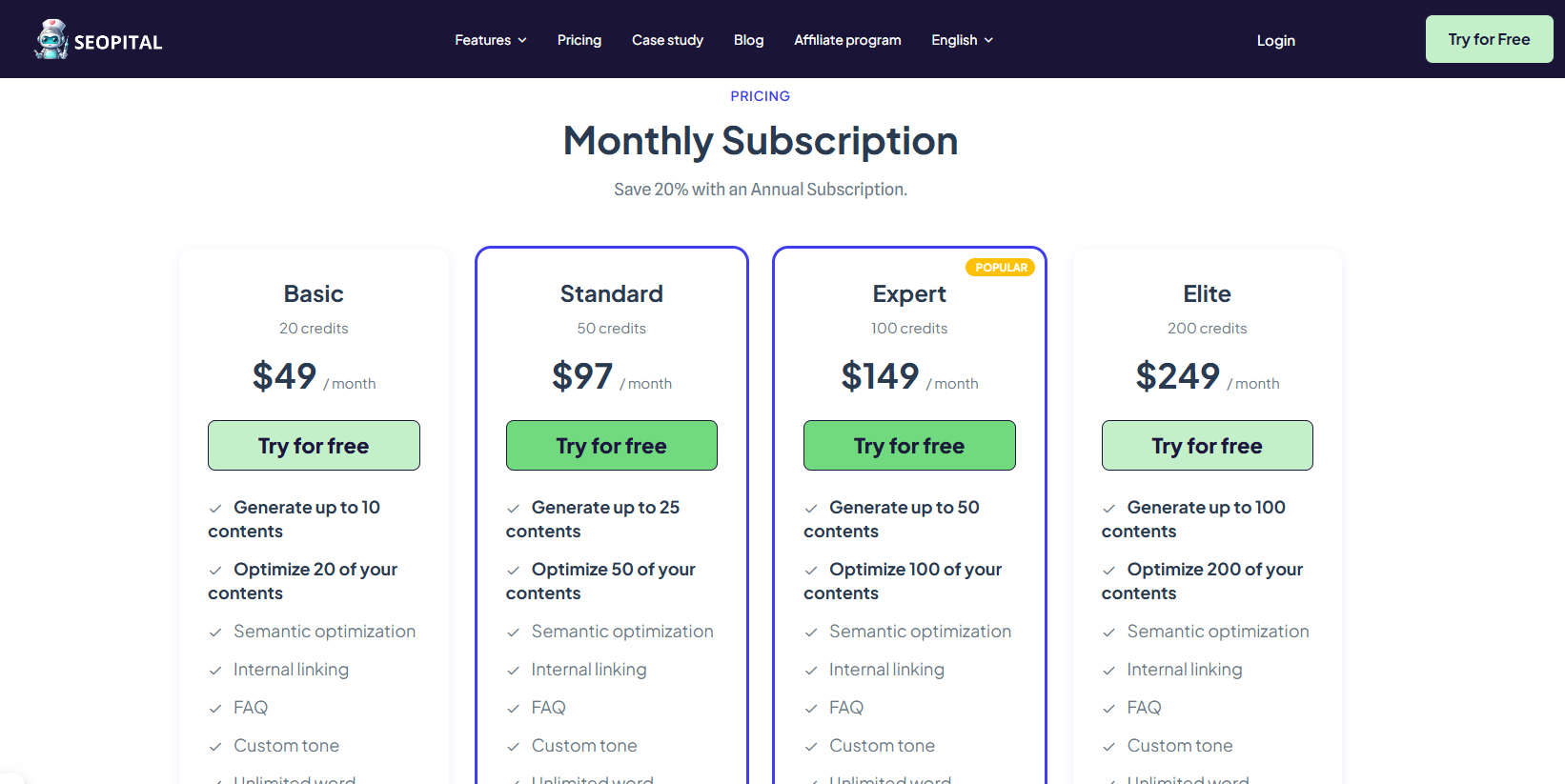Click the yellow POPULAR badge on Expert
This screenshot has height=784, width=1565.
1000,267
